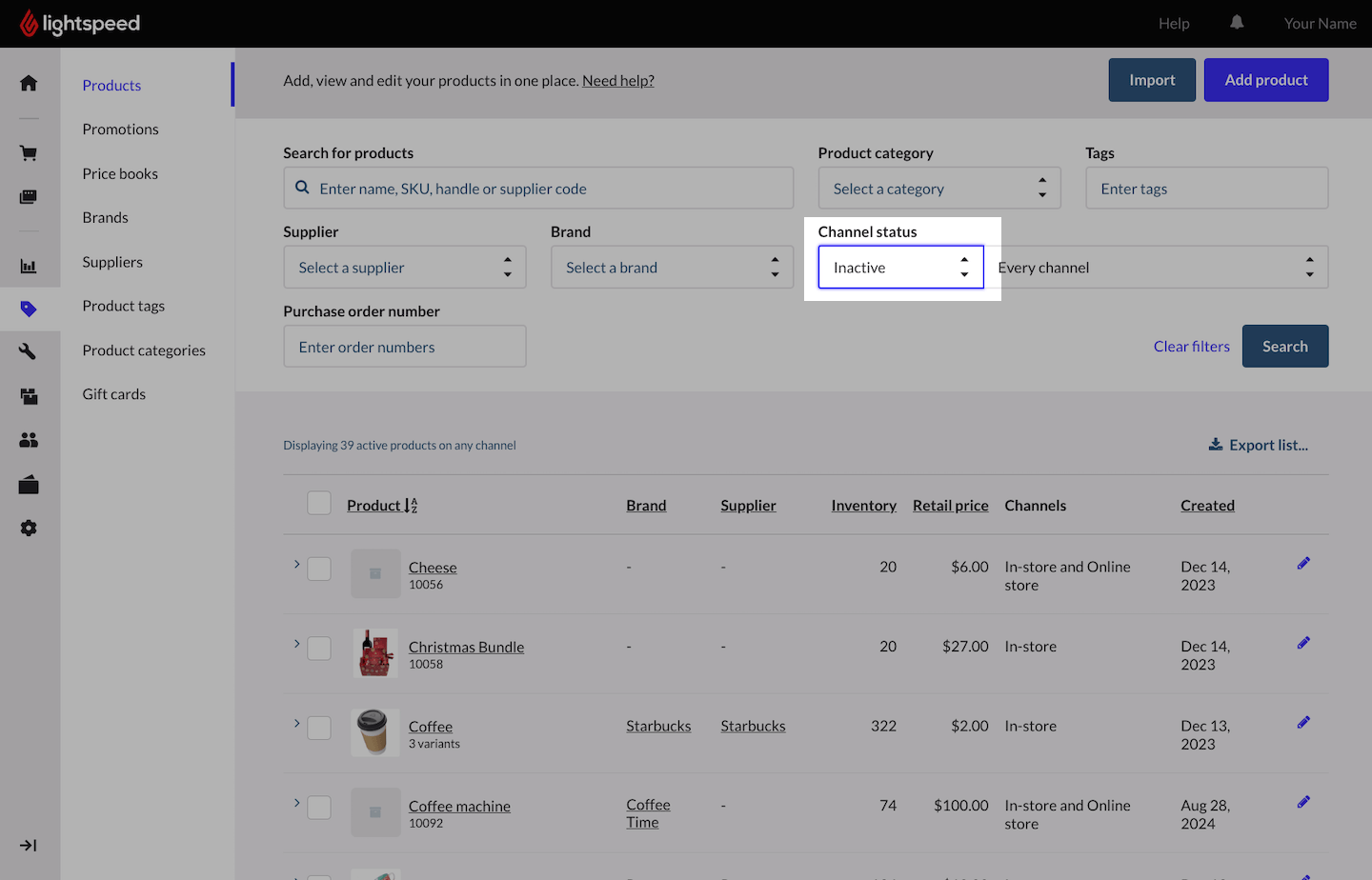1372x880 pixels.
Task: Click the Home icon in sidebar
Action: point(29,83)
